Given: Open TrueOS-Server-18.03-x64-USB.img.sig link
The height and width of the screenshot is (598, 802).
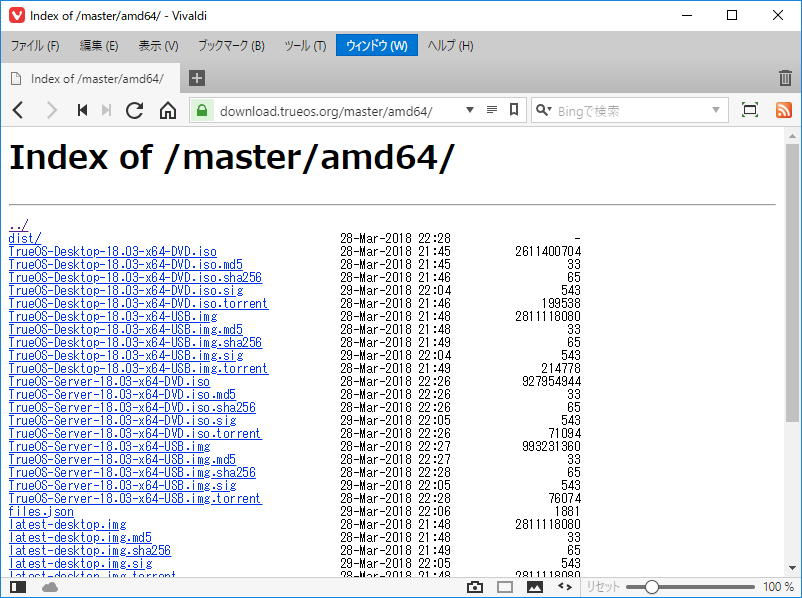Looking at the screenshot, I should click(122, 485).
